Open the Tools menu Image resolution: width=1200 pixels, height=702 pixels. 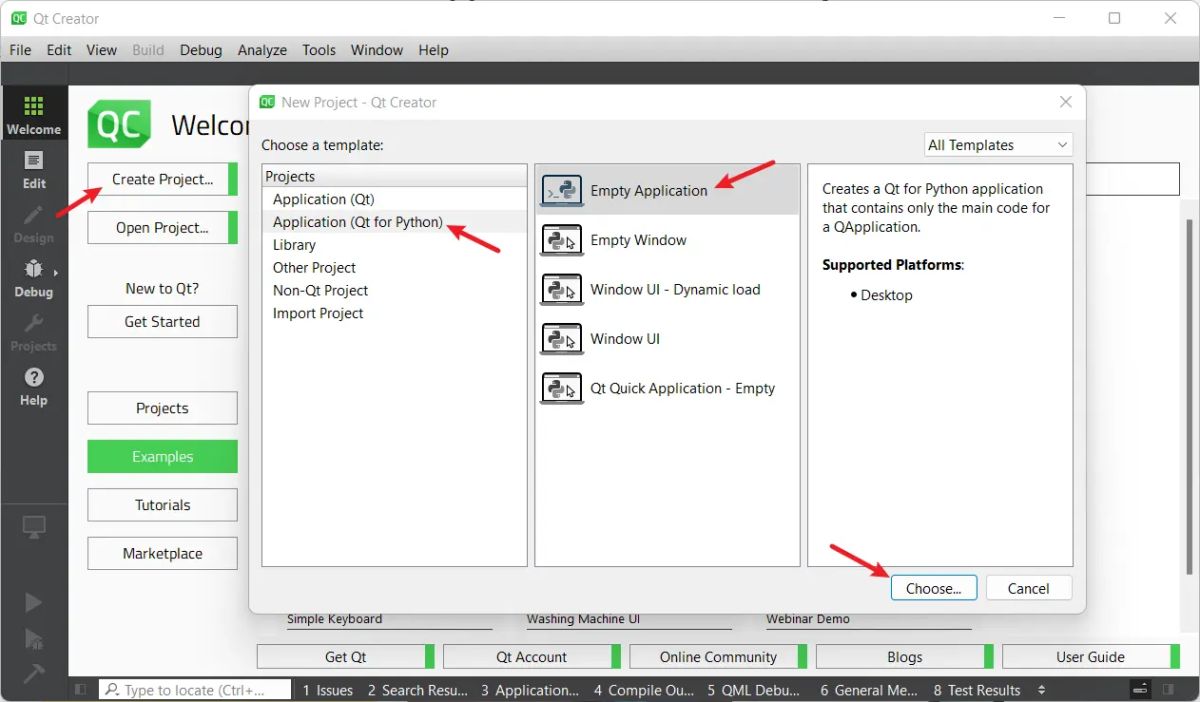coord(319,50)
